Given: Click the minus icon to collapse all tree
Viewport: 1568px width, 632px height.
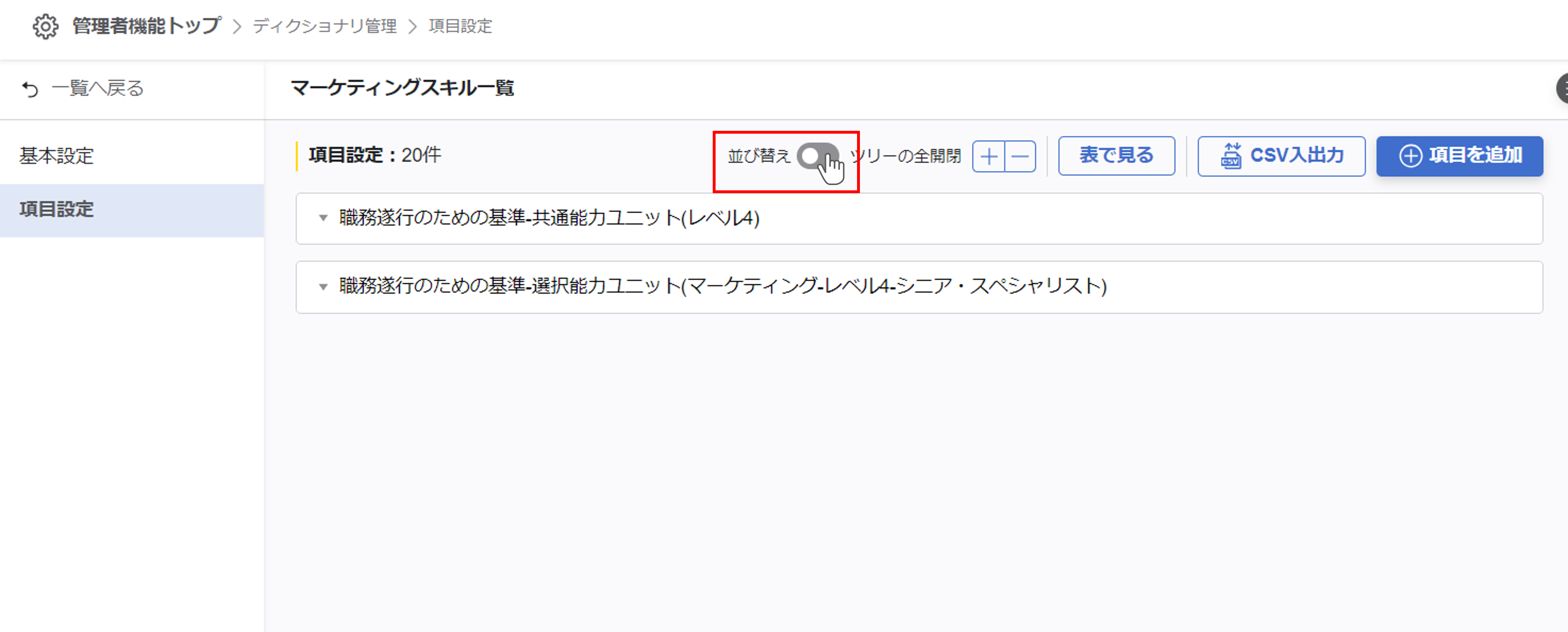Looking at the screenshot, I should coord(1020,156).
